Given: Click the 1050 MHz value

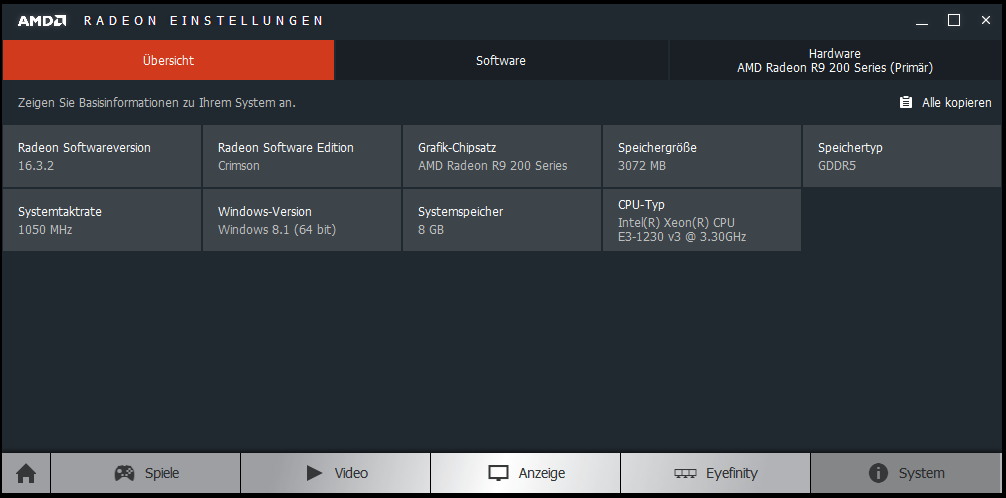Looking at the screenshot, I should (45, 229).
